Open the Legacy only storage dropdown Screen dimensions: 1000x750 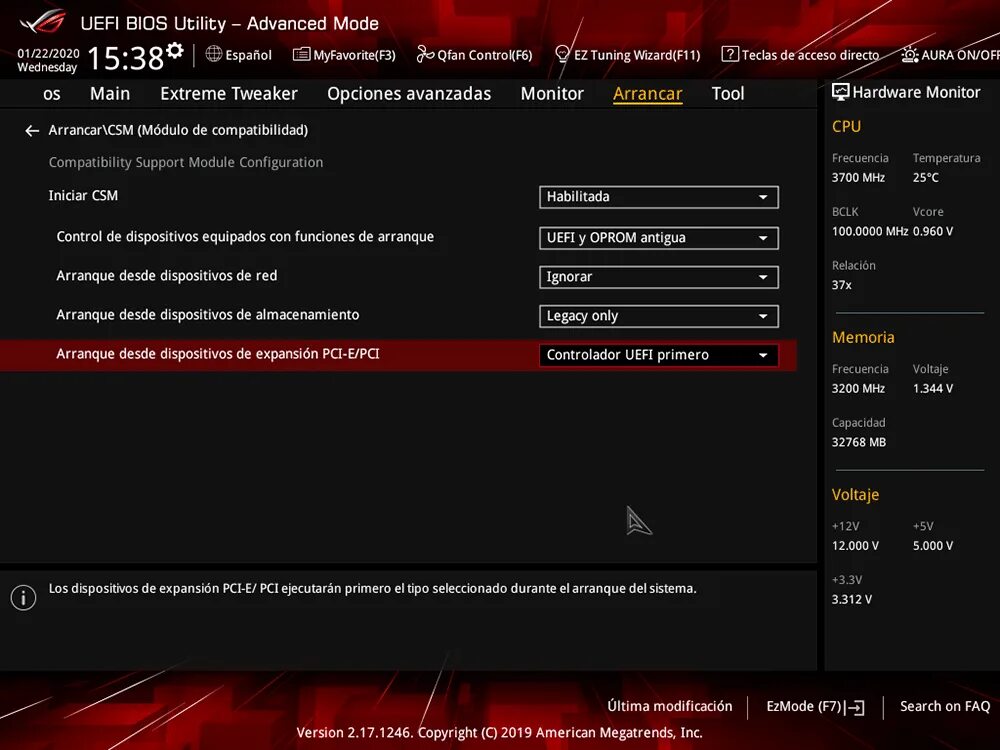click(659, 316)
